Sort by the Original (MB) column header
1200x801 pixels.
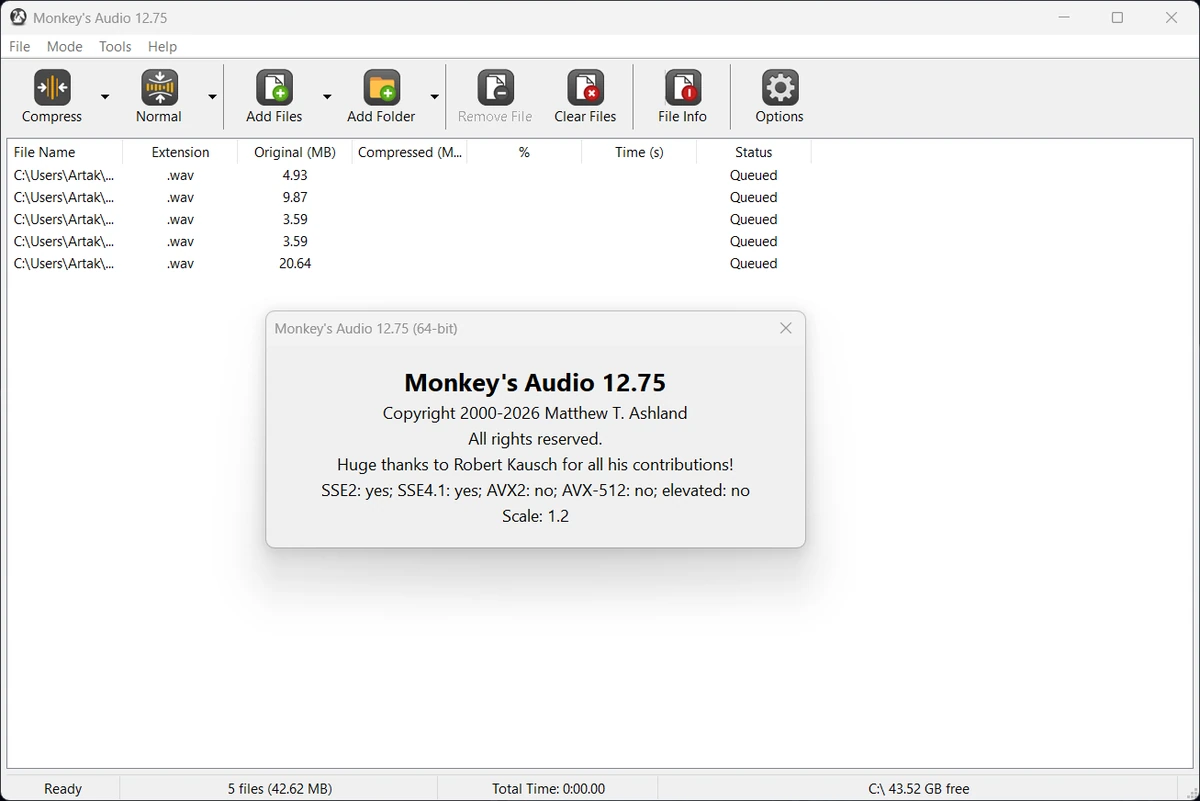click(295, 152)
